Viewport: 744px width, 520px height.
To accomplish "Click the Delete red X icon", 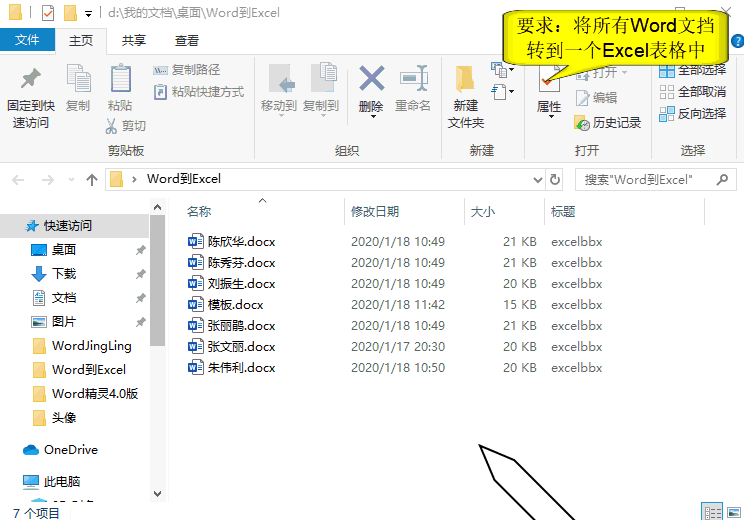I will coord(371,79).
